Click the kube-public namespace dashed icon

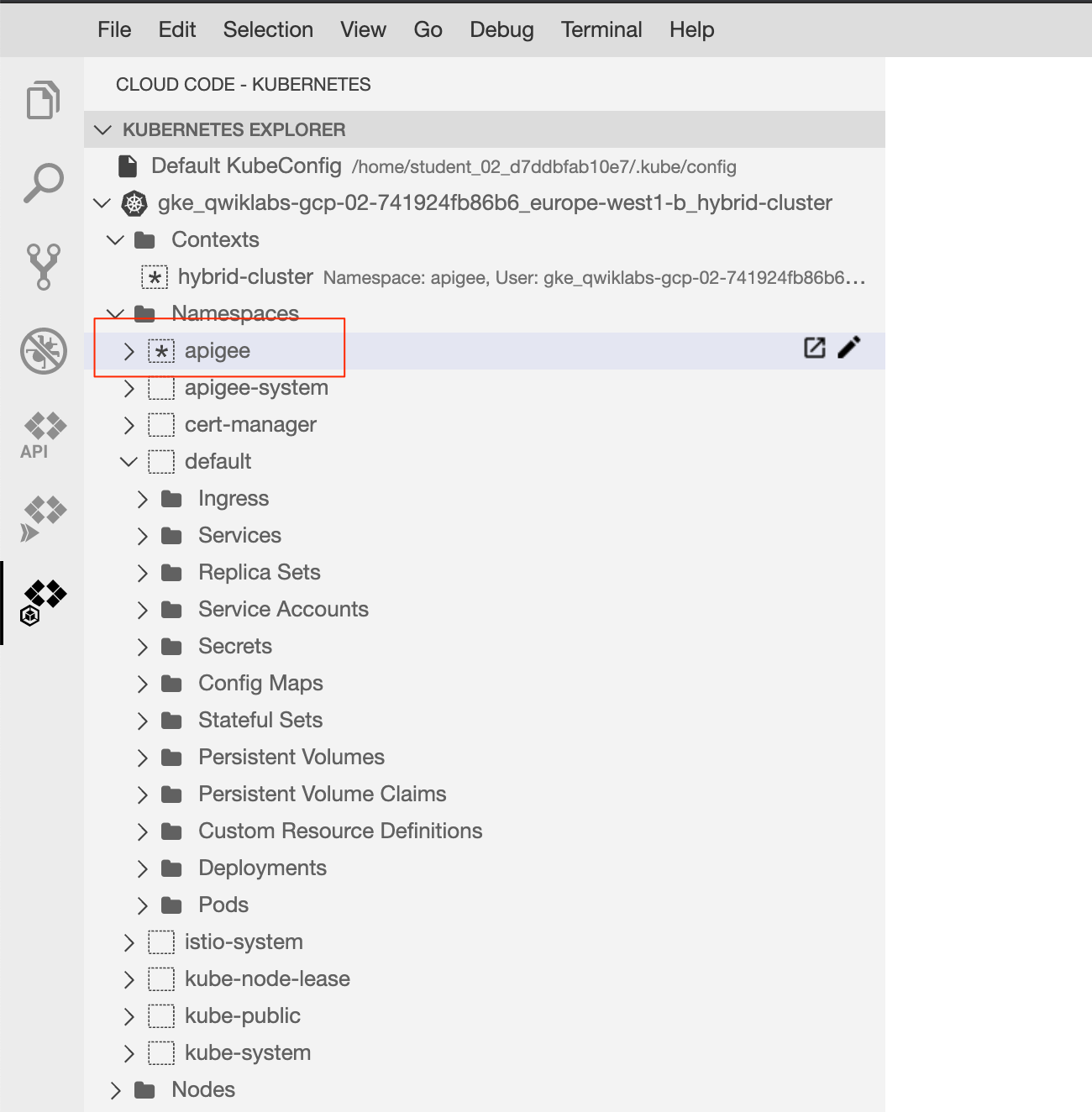click(x=161, y=1016)
